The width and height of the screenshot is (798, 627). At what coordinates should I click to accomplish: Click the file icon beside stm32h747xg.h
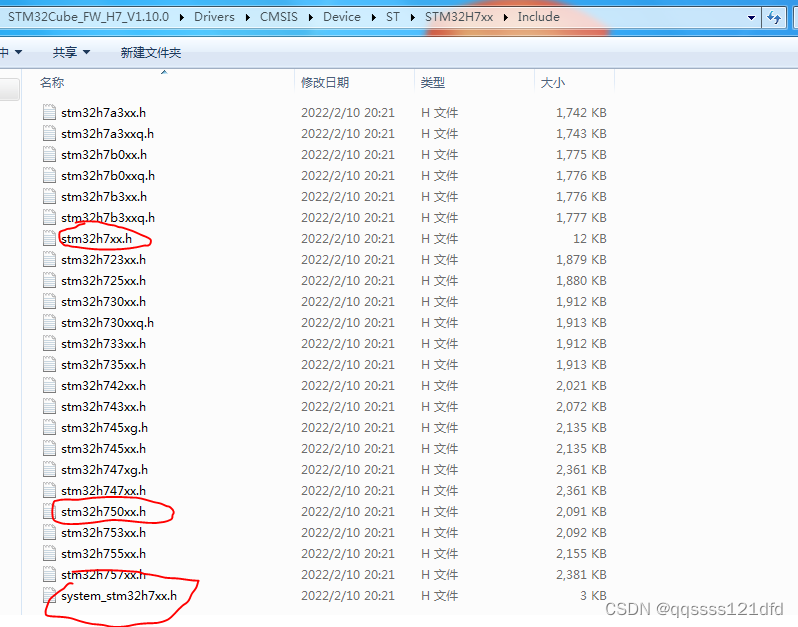(x=49, y=469)
